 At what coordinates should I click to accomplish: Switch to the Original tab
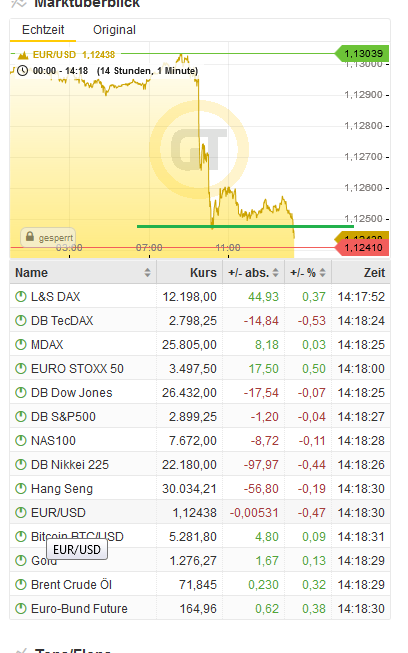tap(114, 30)
